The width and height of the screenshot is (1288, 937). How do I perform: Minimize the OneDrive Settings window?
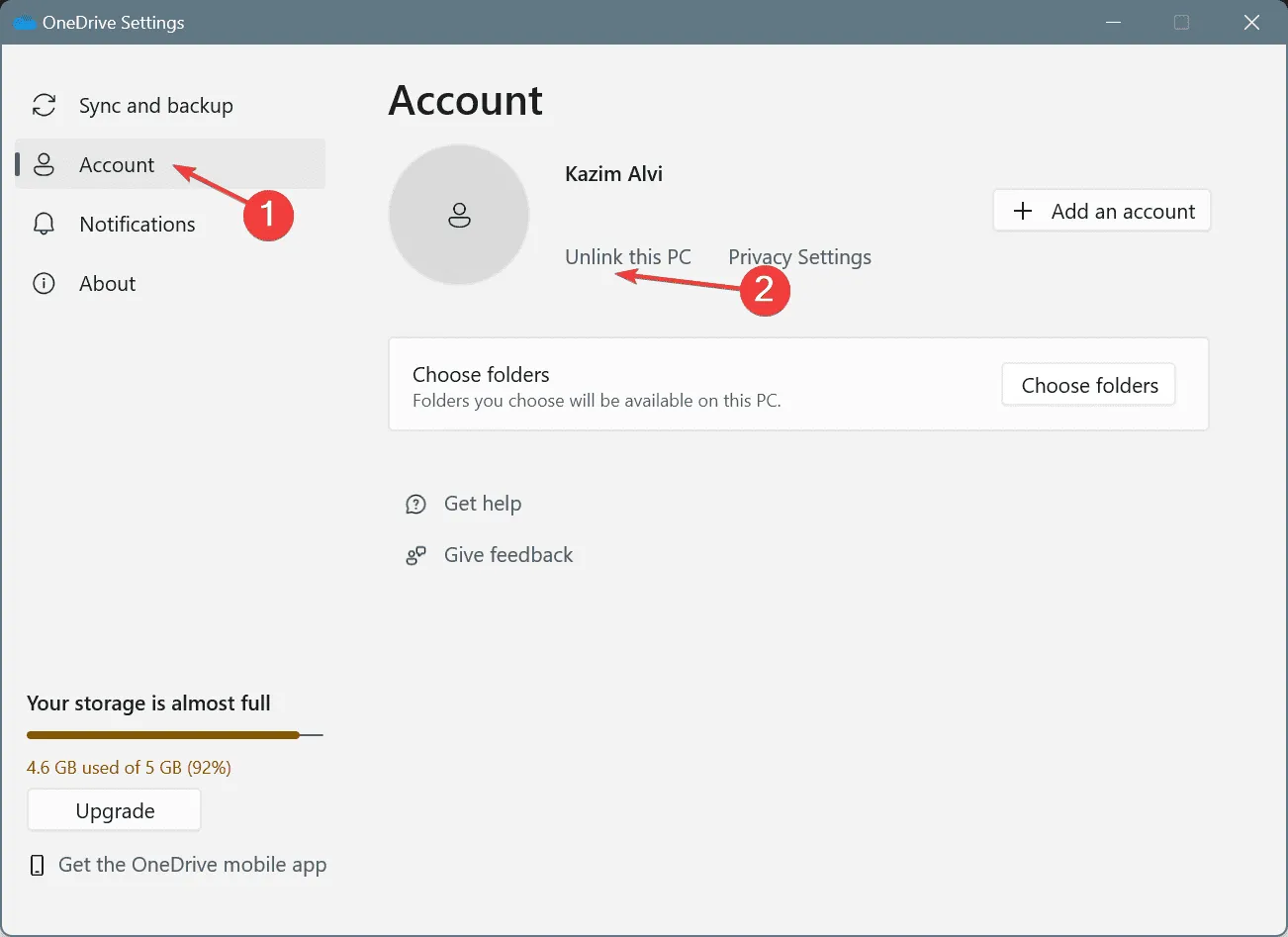tap(1114, 22)
